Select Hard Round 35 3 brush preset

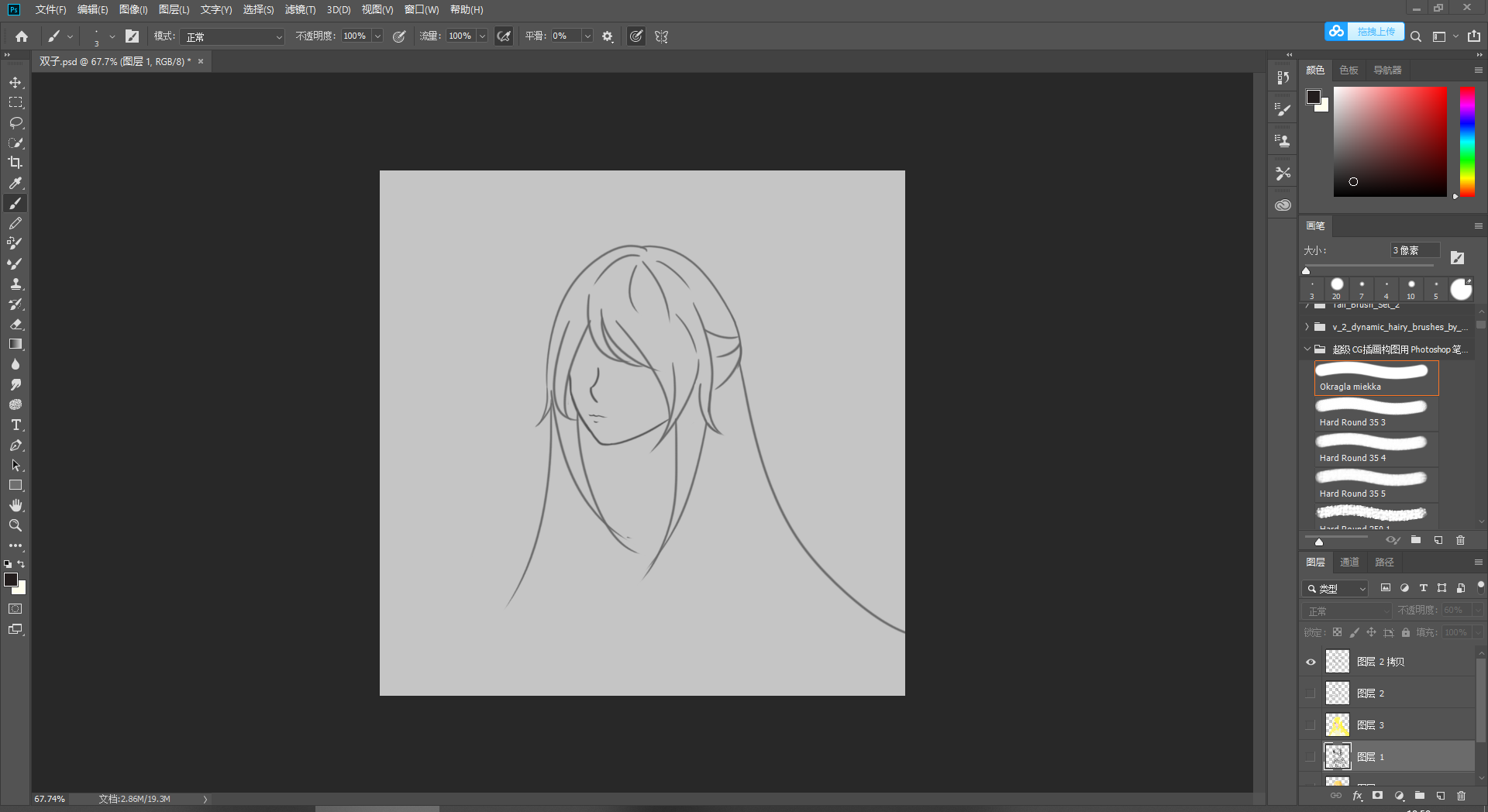coord(1376,414)
